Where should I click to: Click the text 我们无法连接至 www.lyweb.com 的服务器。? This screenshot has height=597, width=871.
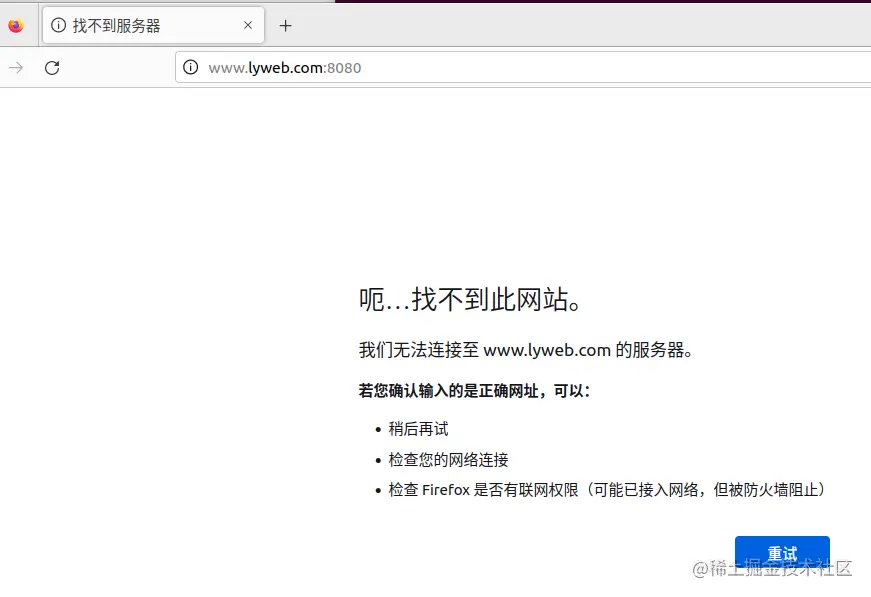pyautogui.click(x=525, y=350)
